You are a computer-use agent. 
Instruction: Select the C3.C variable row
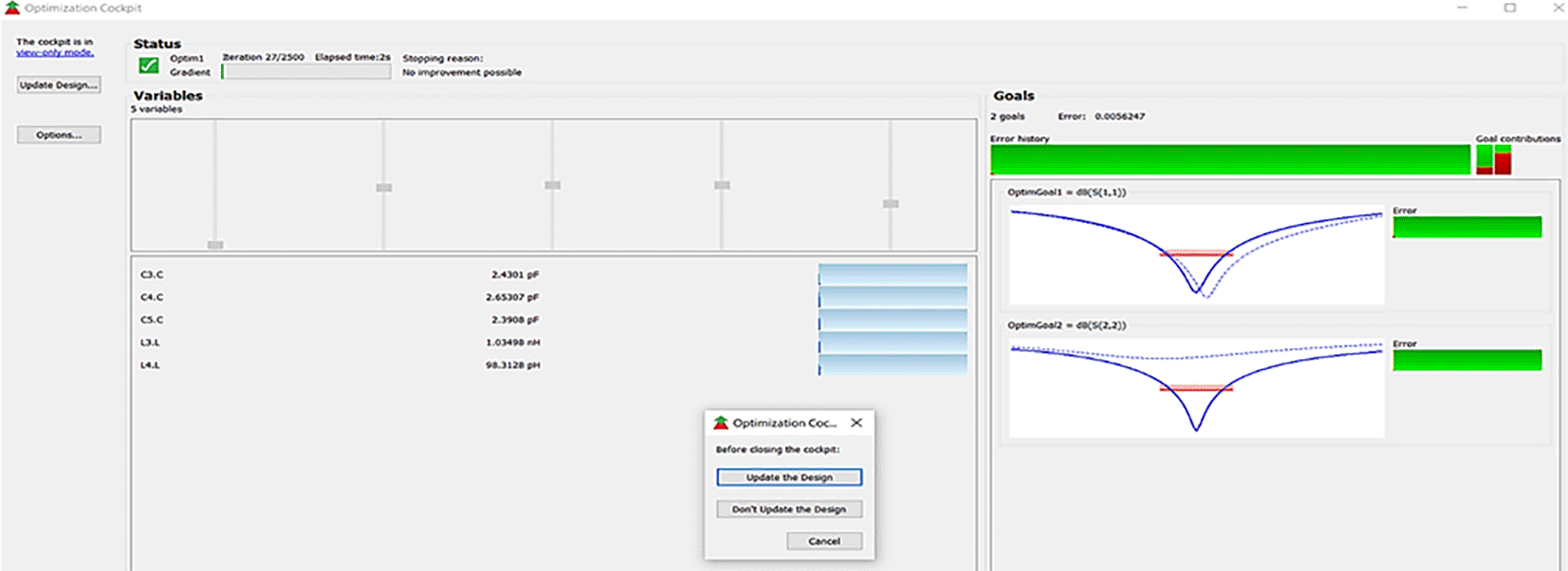click(x=152, y=275)
